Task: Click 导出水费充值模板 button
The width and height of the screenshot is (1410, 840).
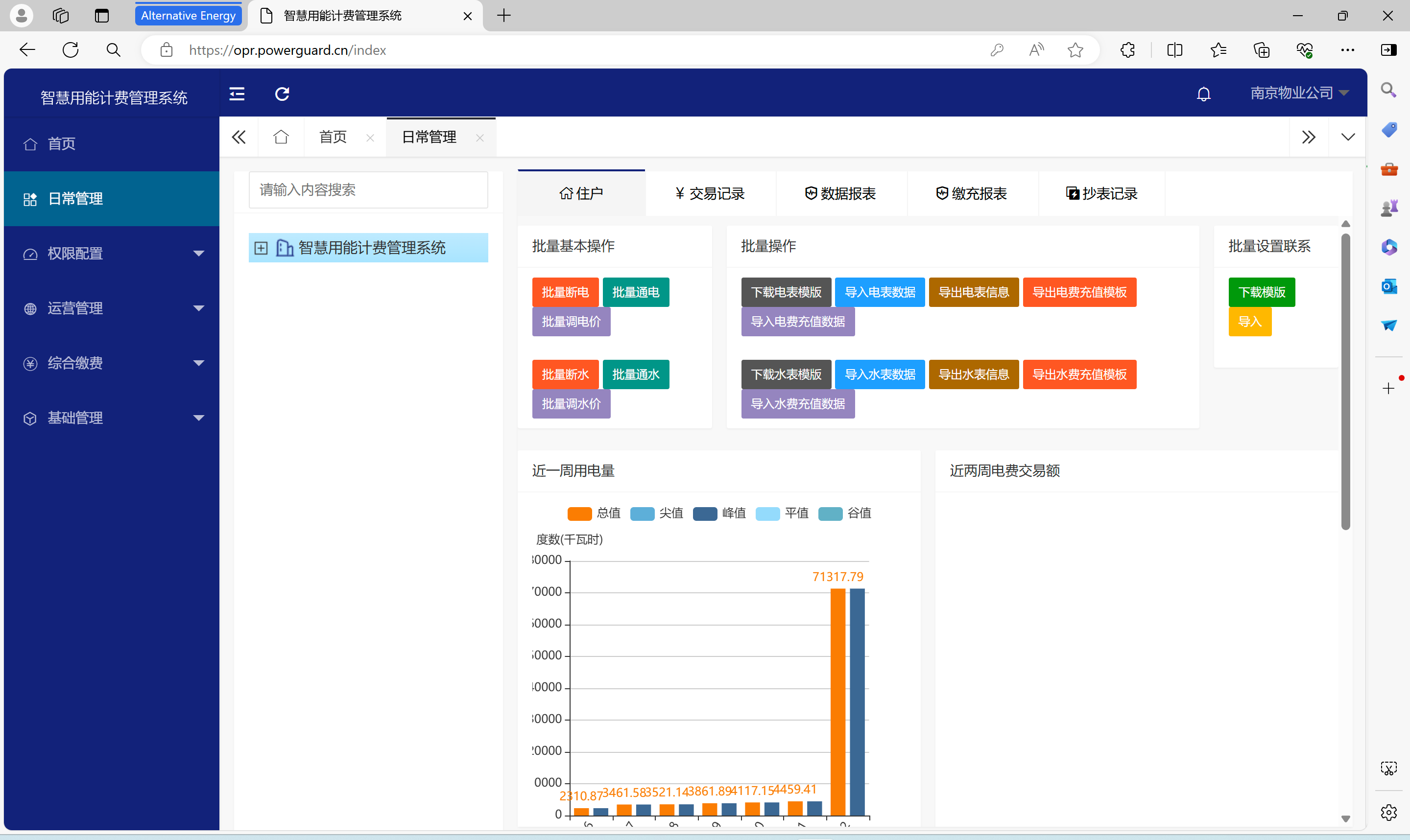Action: tap(1080, 374)
